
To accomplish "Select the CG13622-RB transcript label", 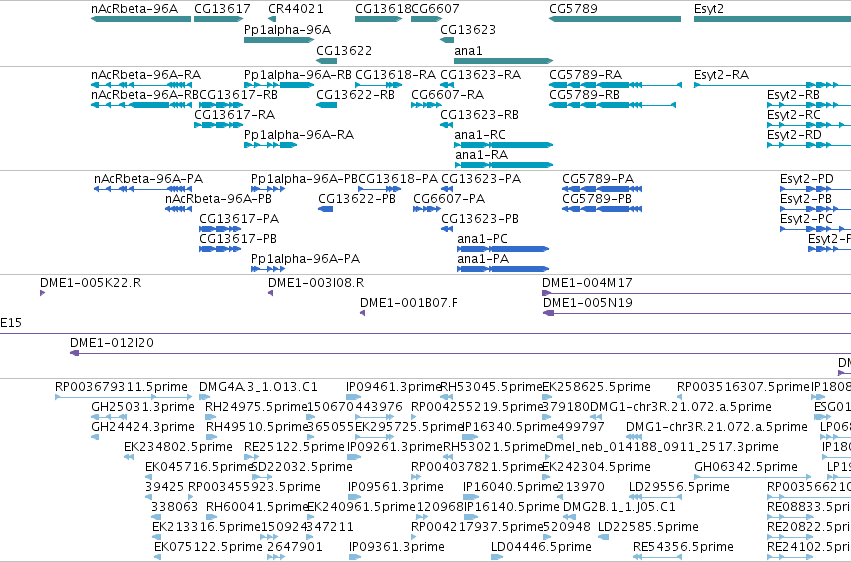I will 355,94.
